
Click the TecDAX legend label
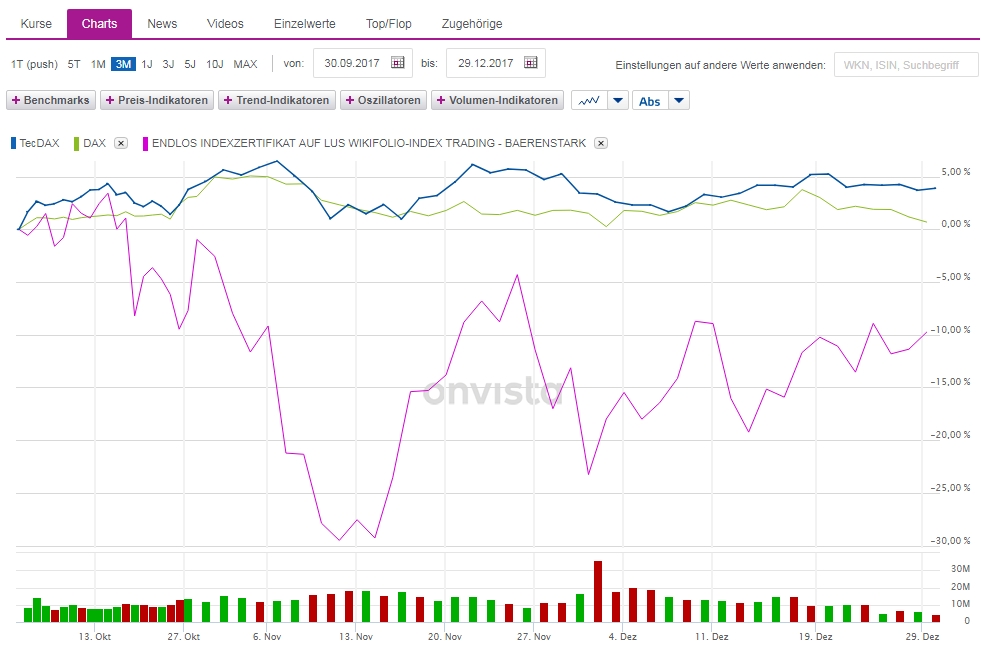[x=39, y=143]
